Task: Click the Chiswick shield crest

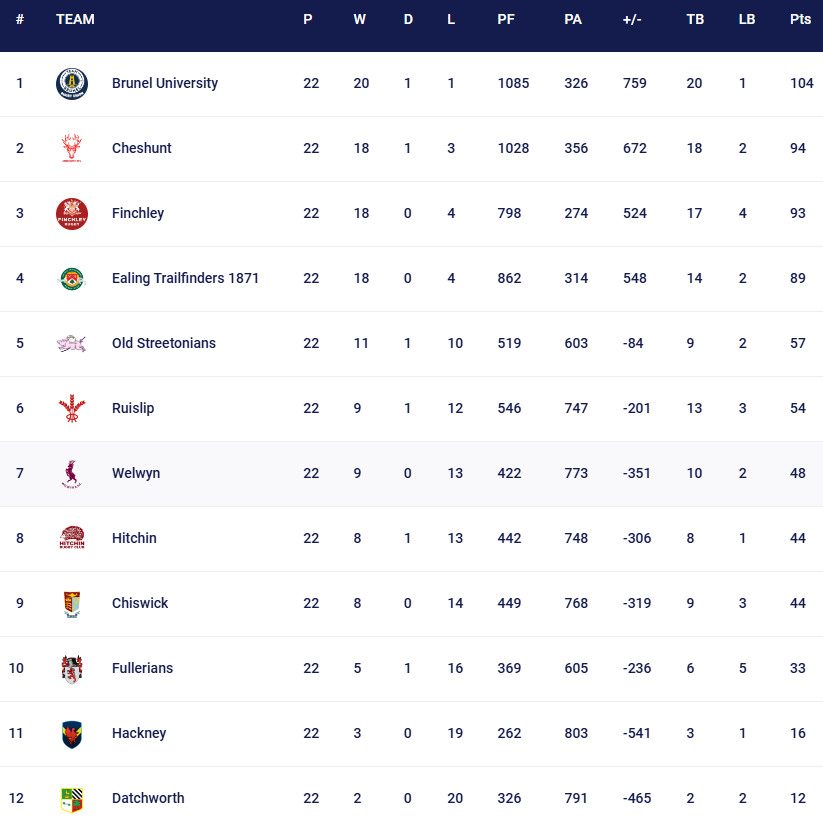Action: point(72,603)
